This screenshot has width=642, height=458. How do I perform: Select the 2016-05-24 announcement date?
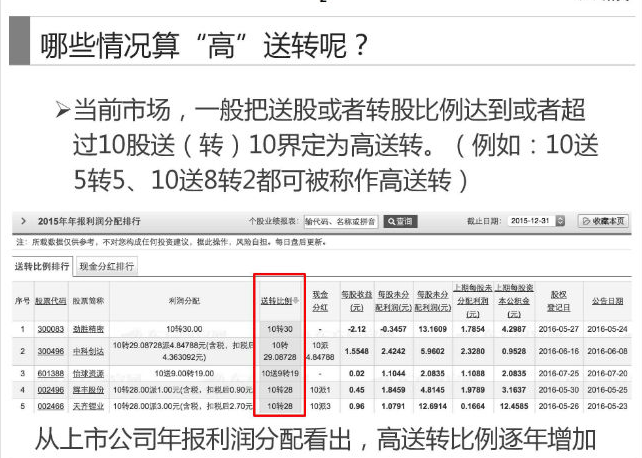(x=607, y=329)
